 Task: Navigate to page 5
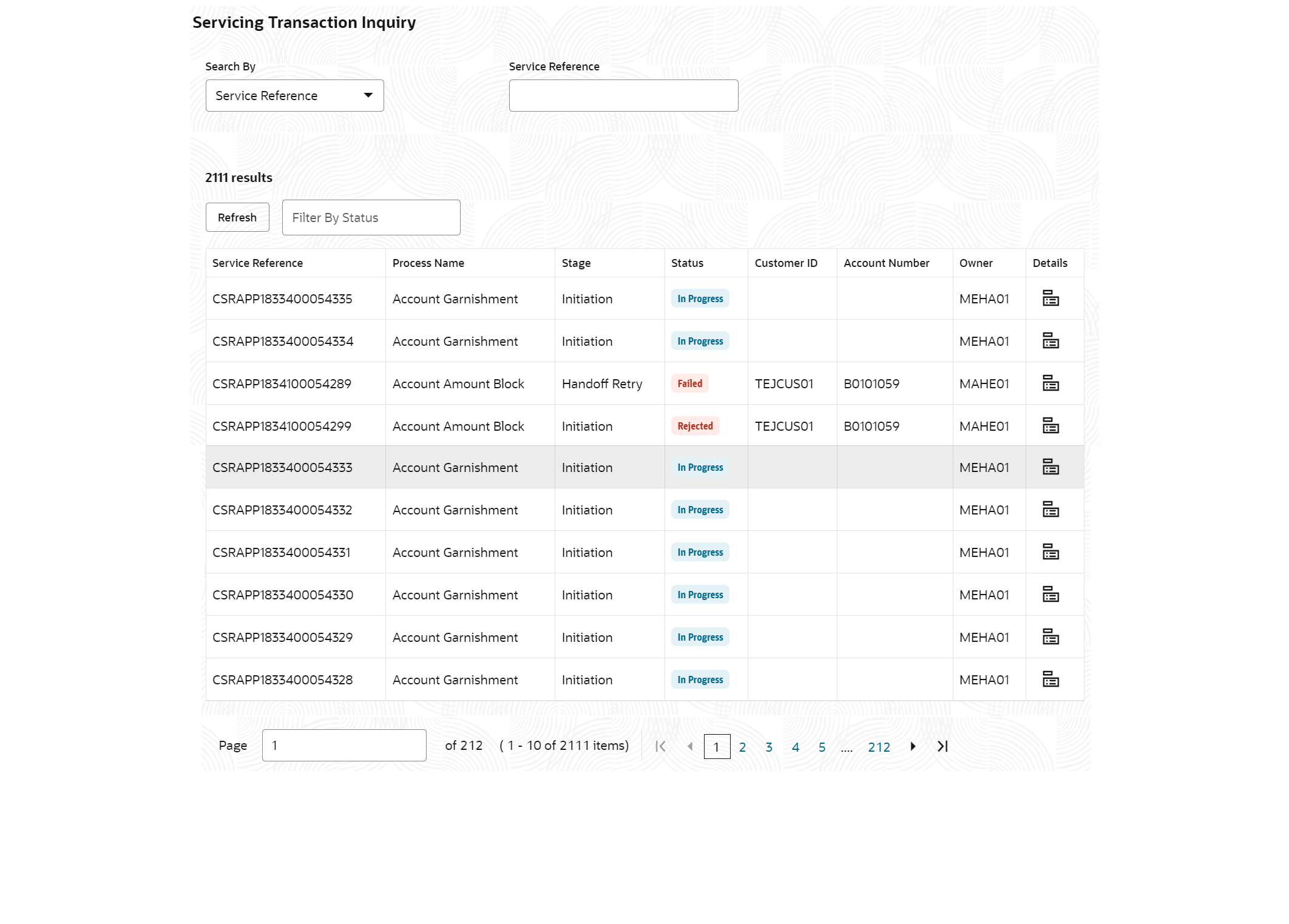[x=822, y=747]
